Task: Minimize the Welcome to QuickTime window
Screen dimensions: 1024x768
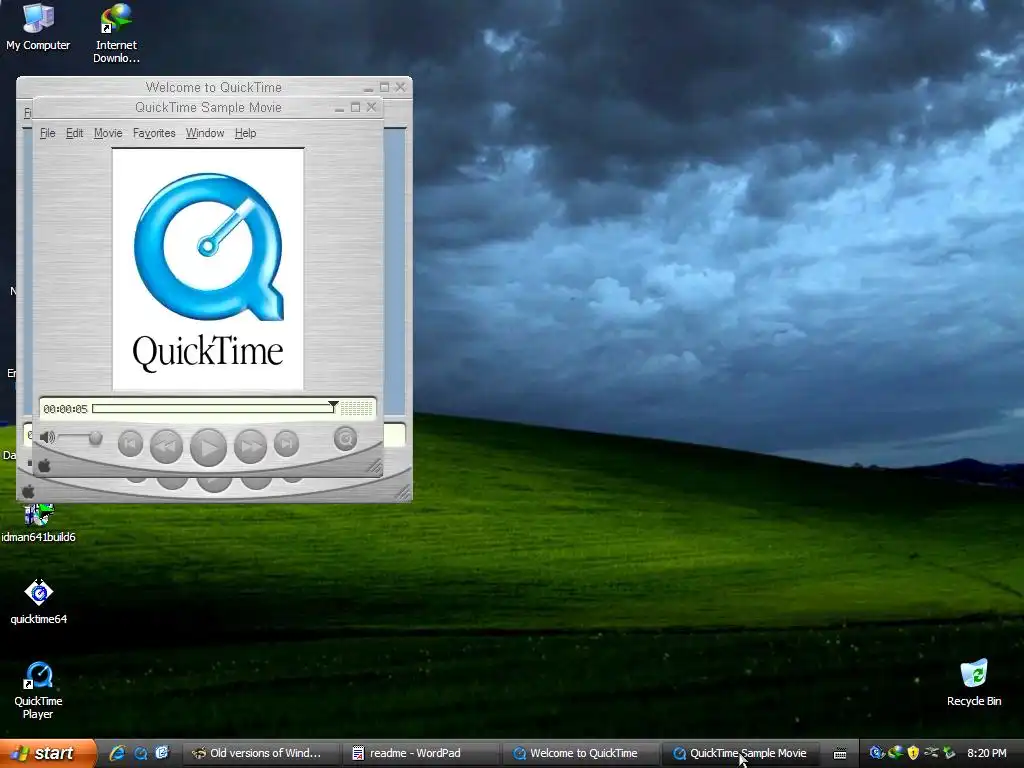Action: pyautogui.click(x=368, y=88)
